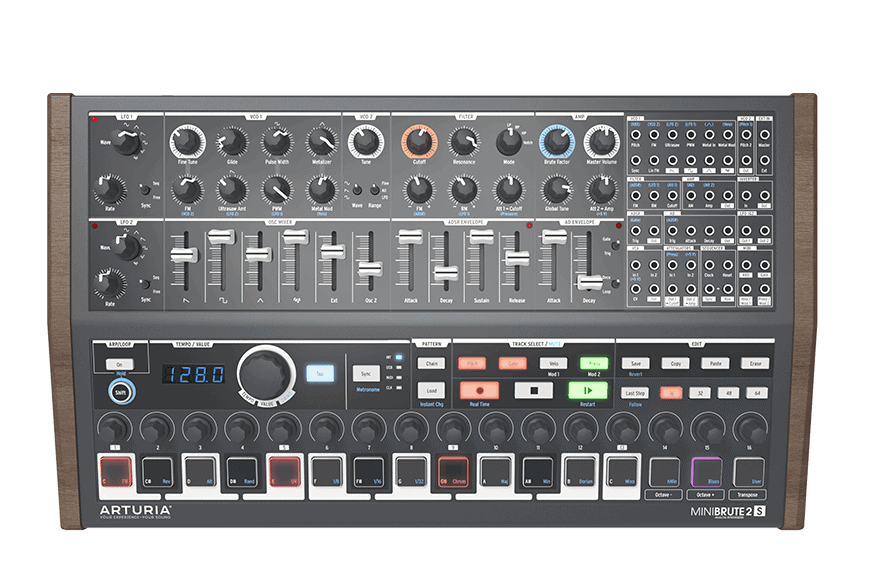Select the Pitch track button
The image size is (878, 576).
(x=472, y=363)
